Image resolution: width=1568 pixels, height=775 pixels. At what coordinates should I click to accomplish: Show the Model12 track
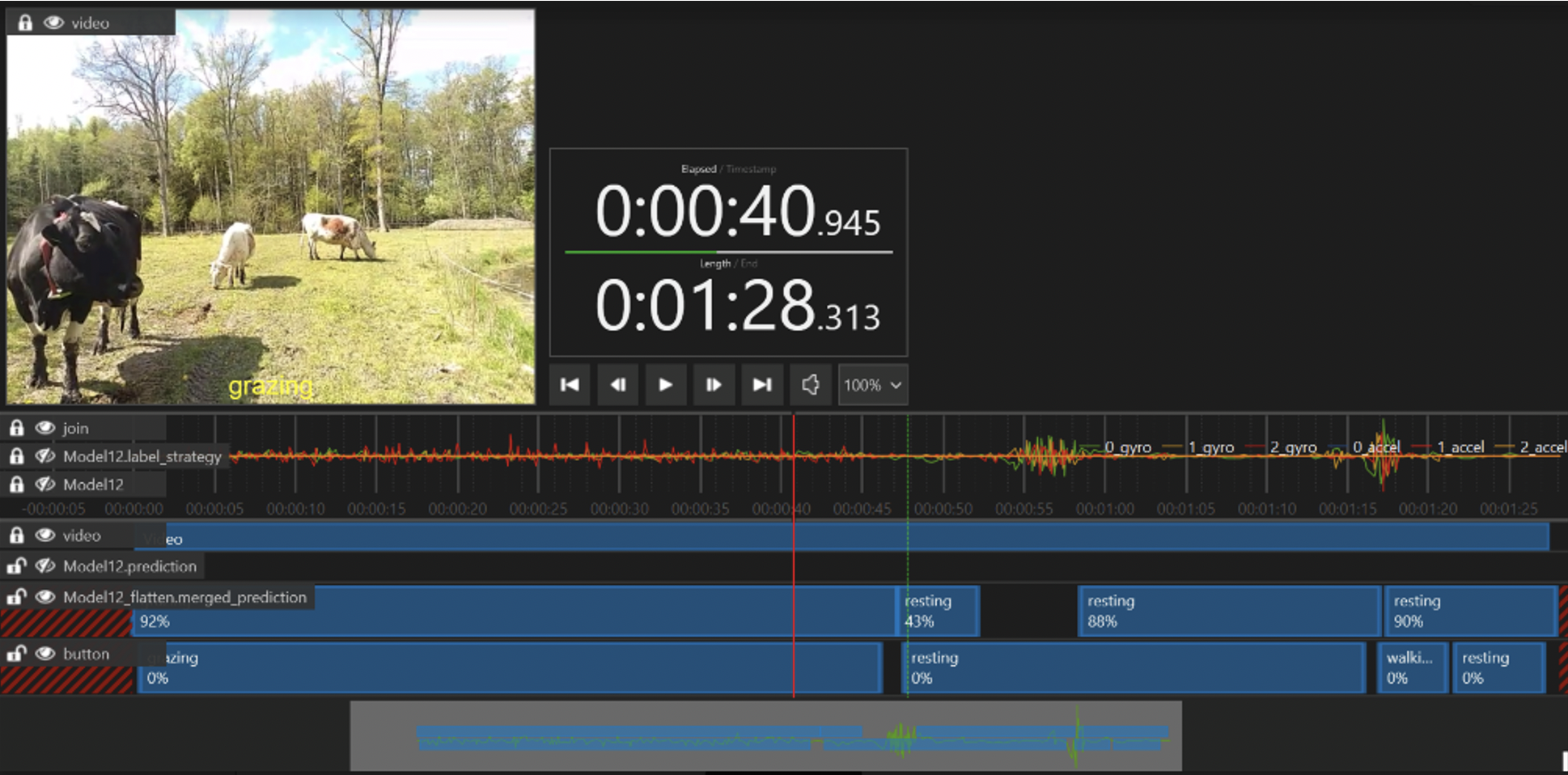(45, 485)
